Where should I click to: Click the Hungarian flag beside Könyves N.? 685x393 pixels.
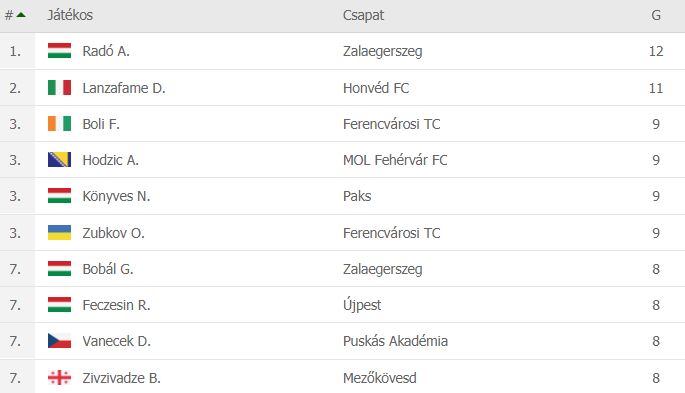[59, 196]
